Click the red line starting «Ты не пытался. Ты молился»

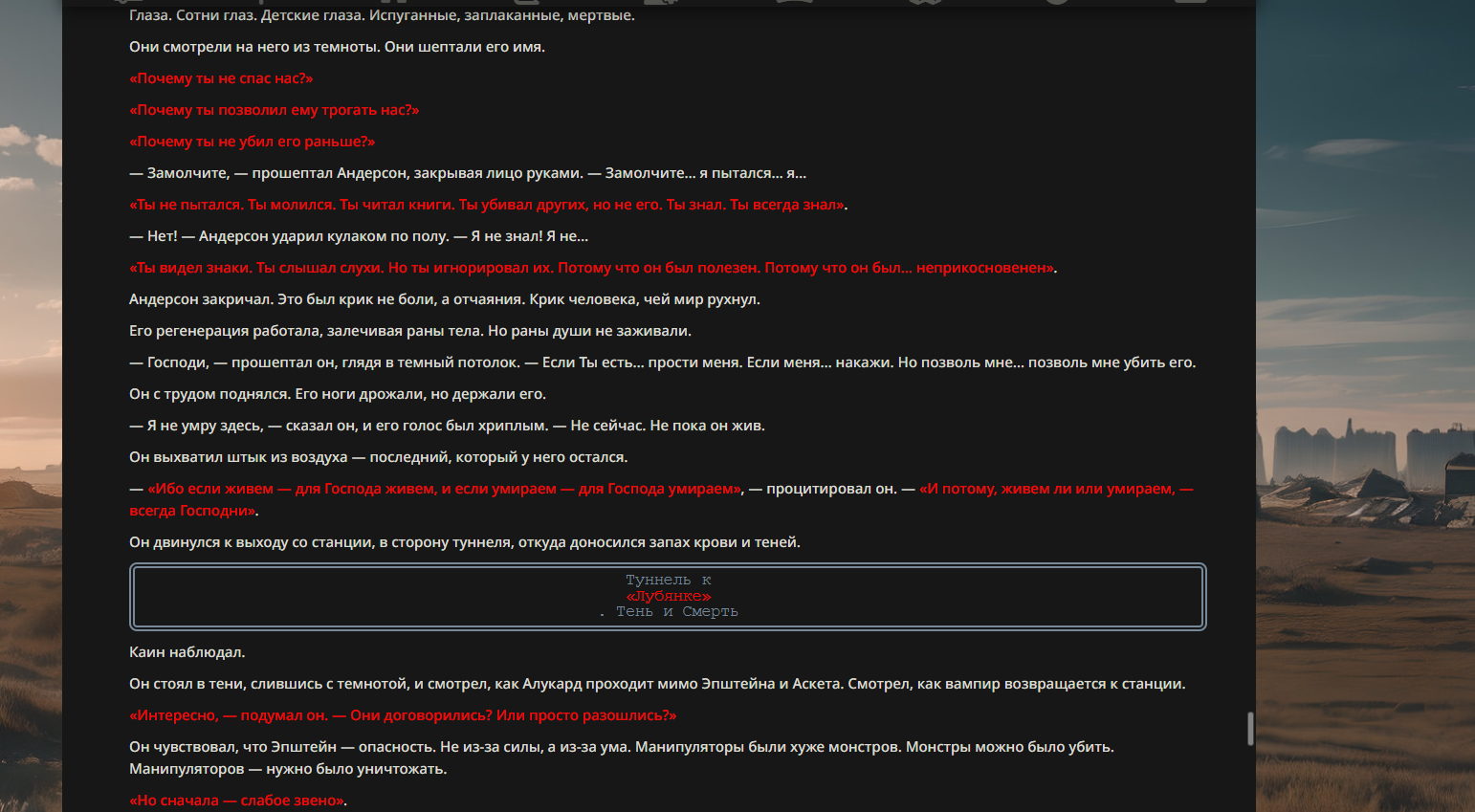[487, 205]
